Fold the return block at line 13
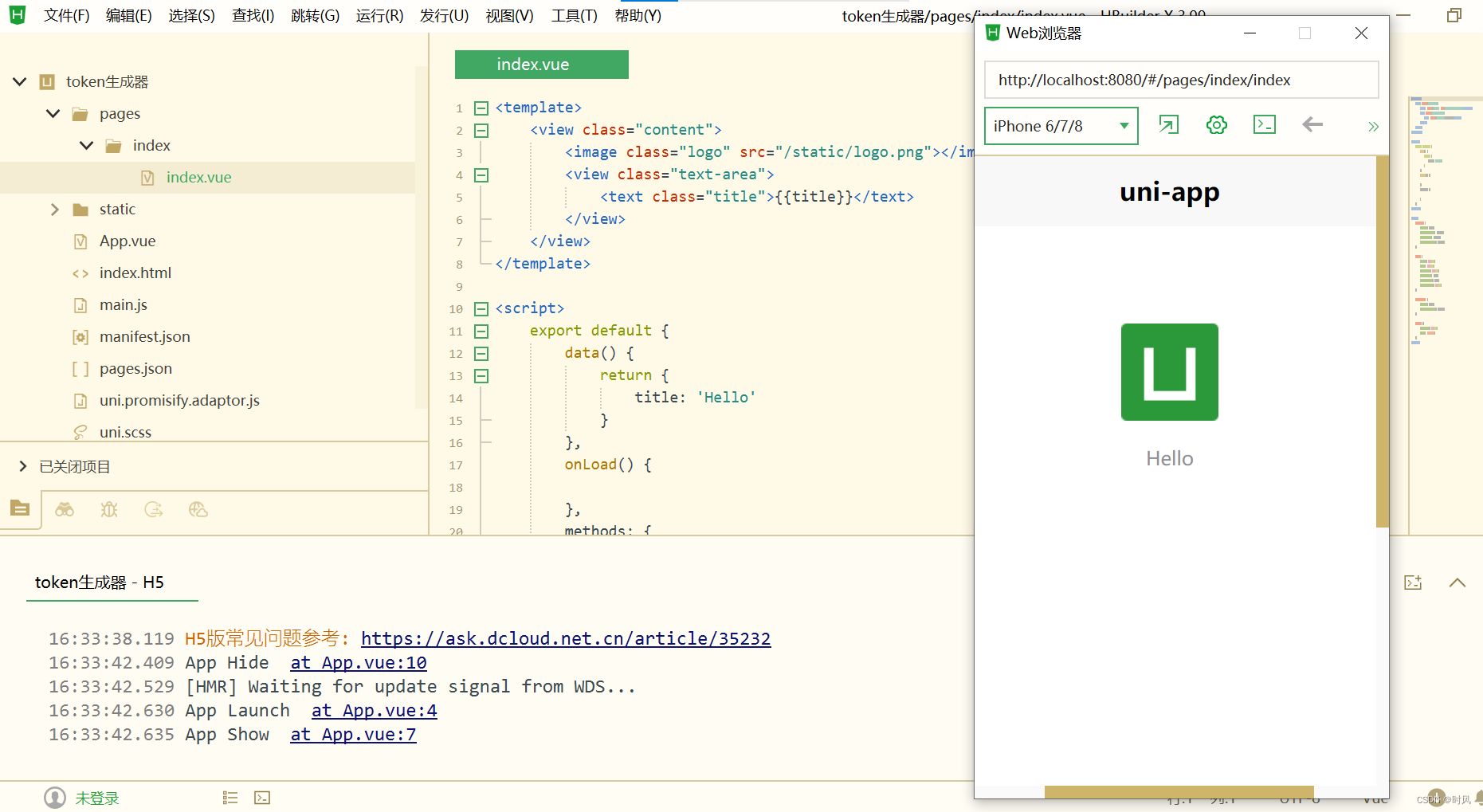Screen dimensions: 1483x812 481,375
